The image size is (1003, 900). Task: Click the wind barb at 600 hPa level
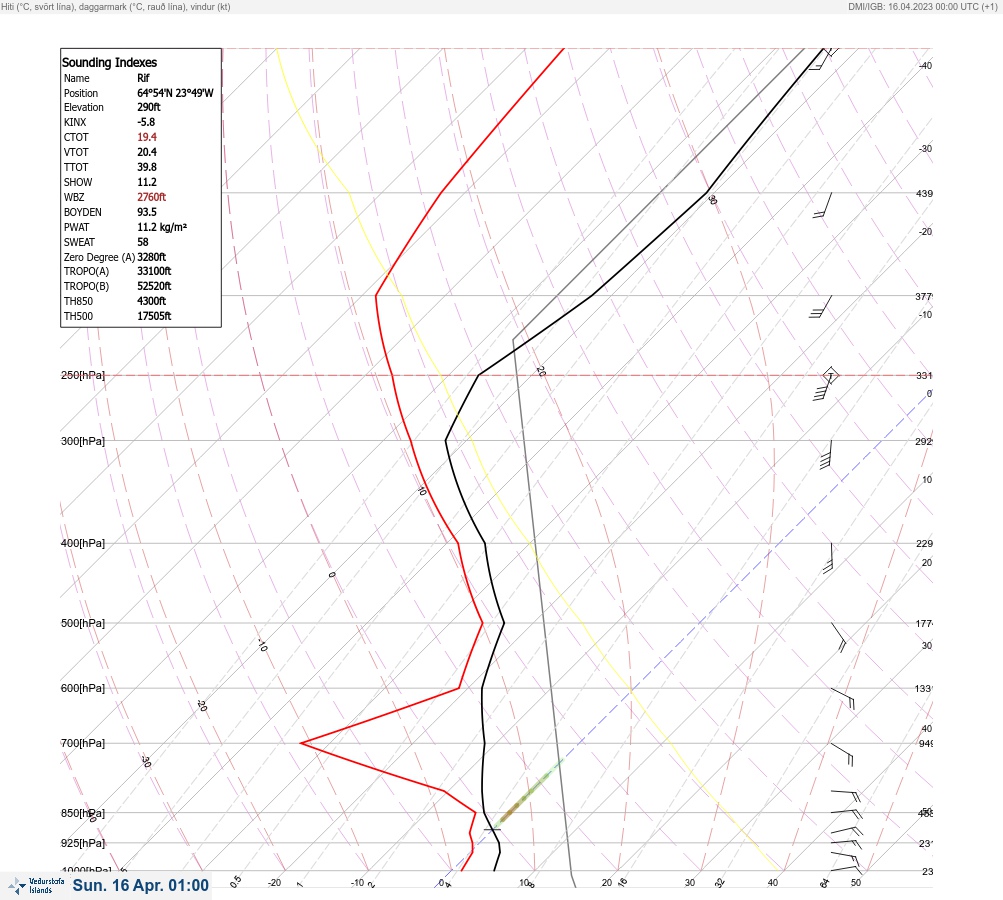[843, 698]
